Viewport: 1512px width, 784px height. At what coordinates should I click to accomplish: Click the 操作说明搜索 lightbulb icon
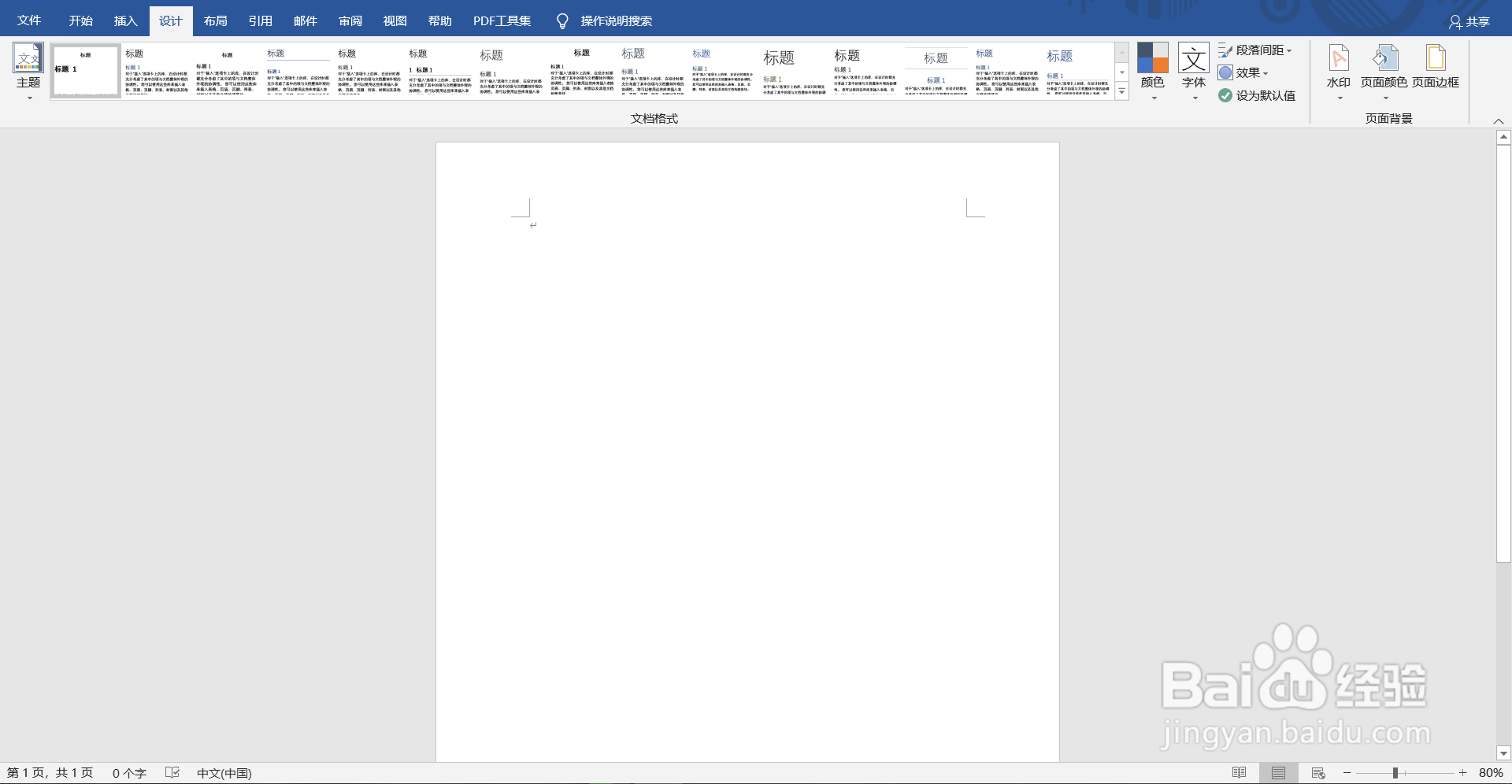[562, 21]
